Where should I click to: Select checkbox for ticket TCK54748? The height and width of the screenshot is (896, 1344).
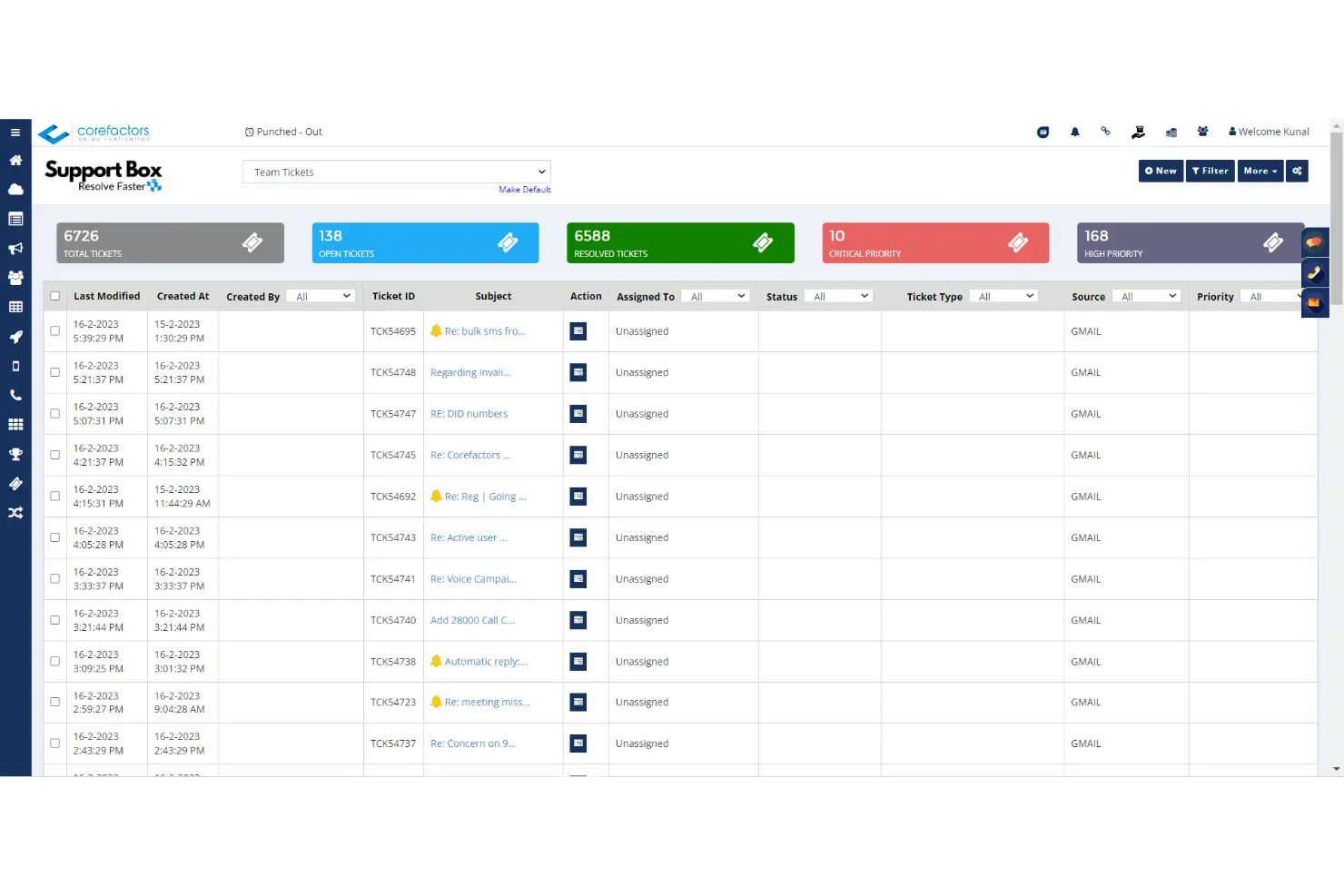point(55,372)
